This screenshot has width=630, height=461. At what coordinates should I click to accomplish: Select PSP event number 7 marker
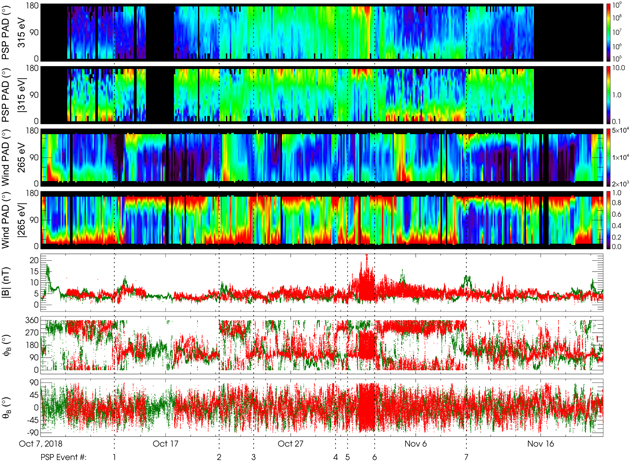point(466,457)
